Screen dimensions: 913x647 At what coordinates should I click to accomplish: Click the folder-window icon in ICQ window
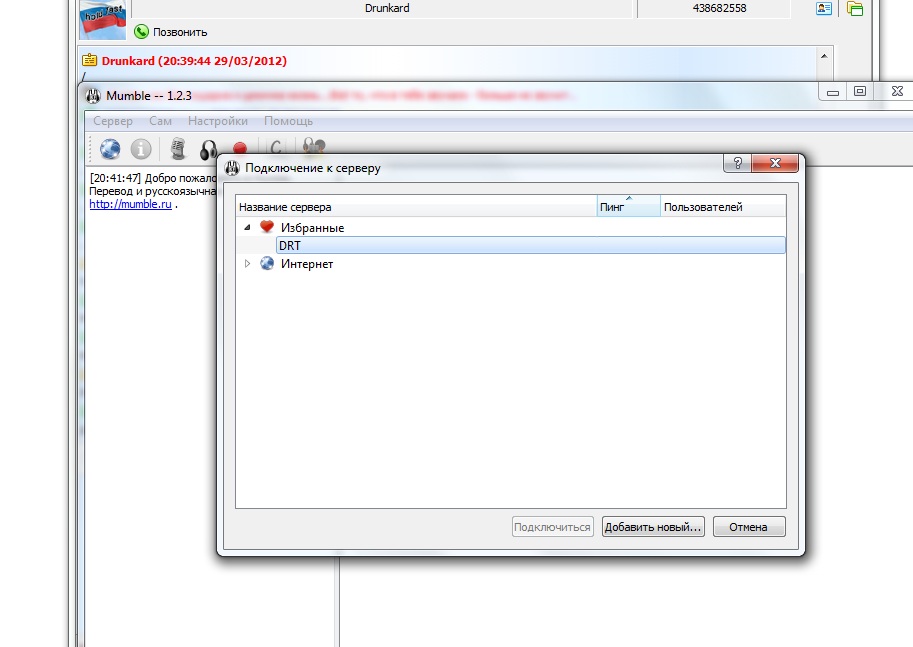point(855,8)
